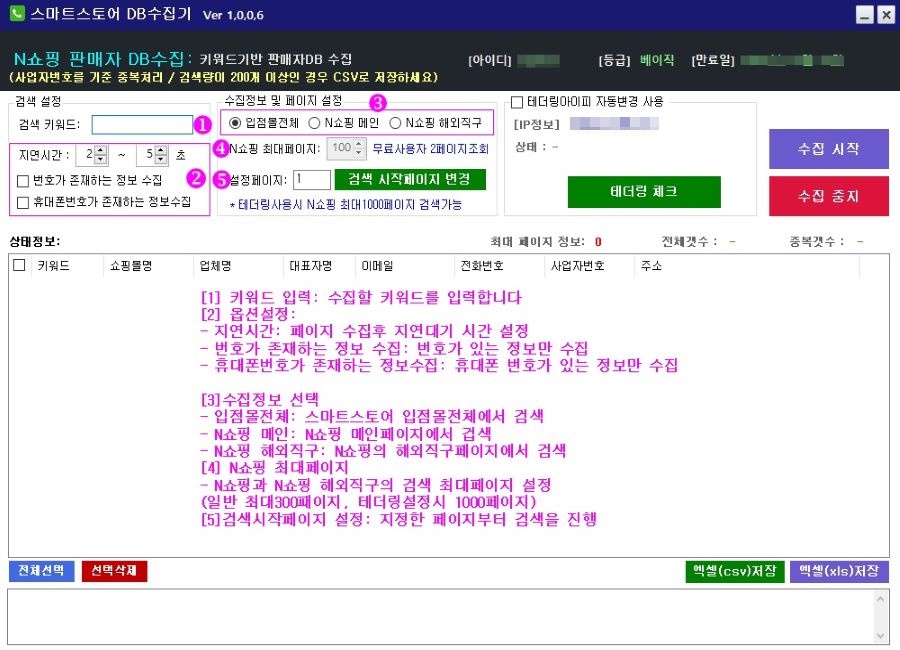Click the 선택삭제 button
900x650 pixels.
[x=114, y=571]
